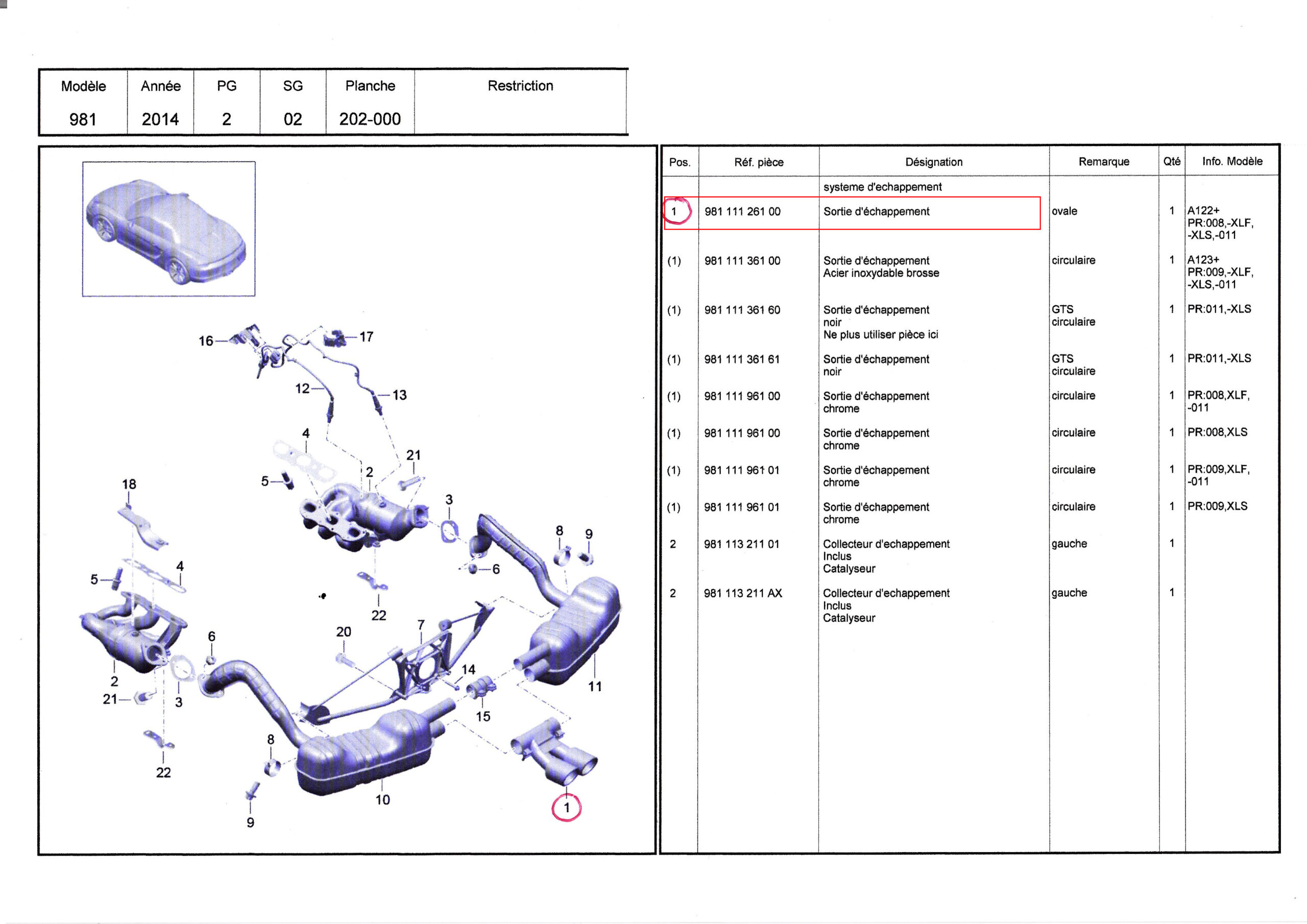This screenshot has width=1307, height=924.
Task: Select part reference 981 111 361 60
Action: click(742, 310)
